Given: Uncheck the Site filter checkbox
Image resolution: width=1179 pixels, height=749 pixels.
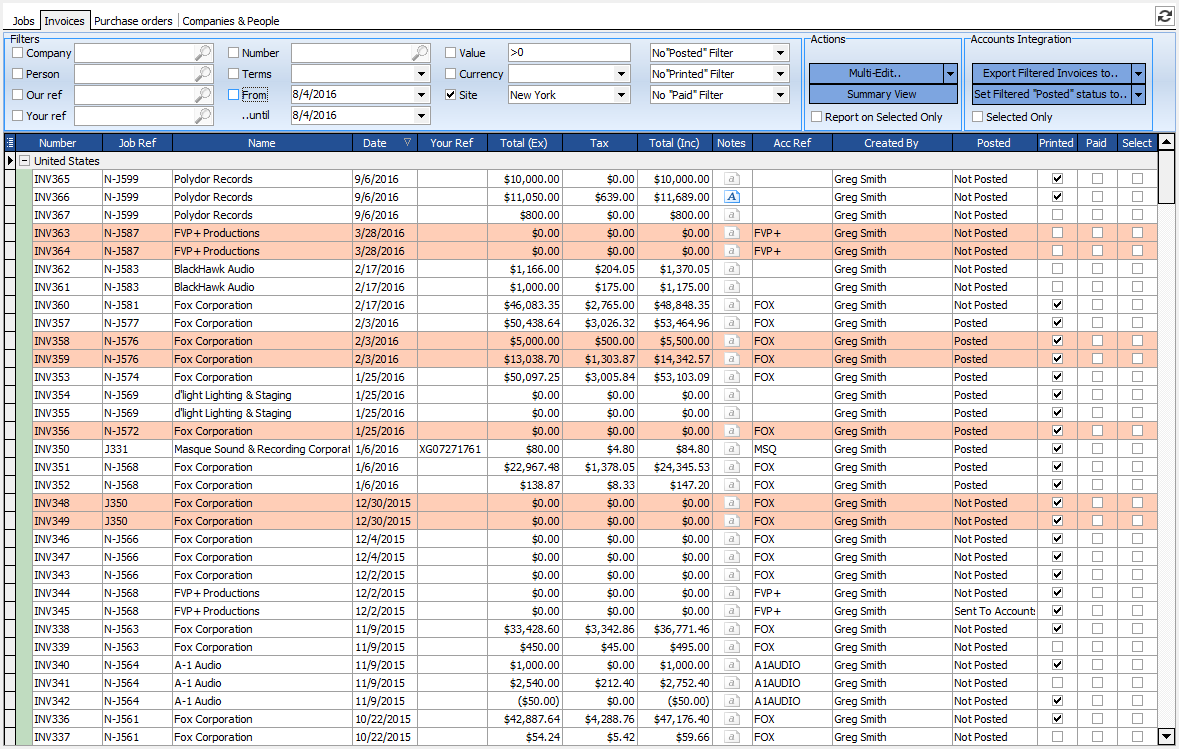Looking at the screenshot, I should pos(451,95).
